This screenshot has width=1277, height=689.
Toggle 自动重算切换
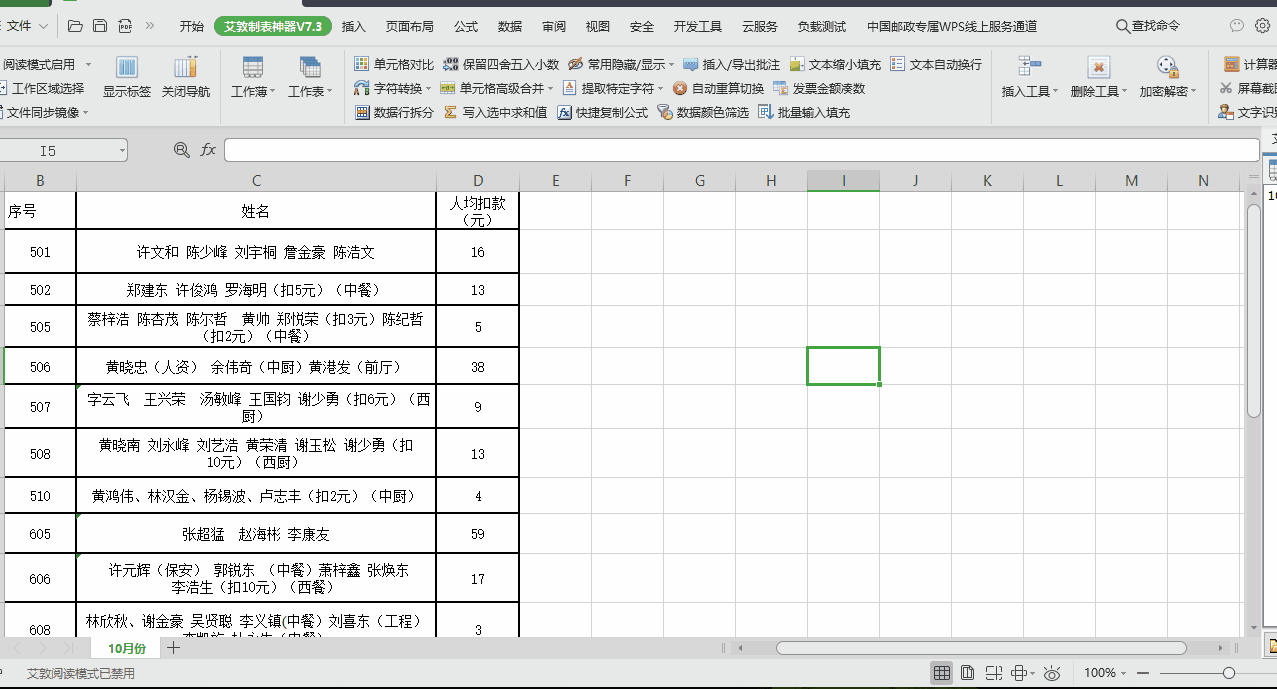tap(718, 88)
